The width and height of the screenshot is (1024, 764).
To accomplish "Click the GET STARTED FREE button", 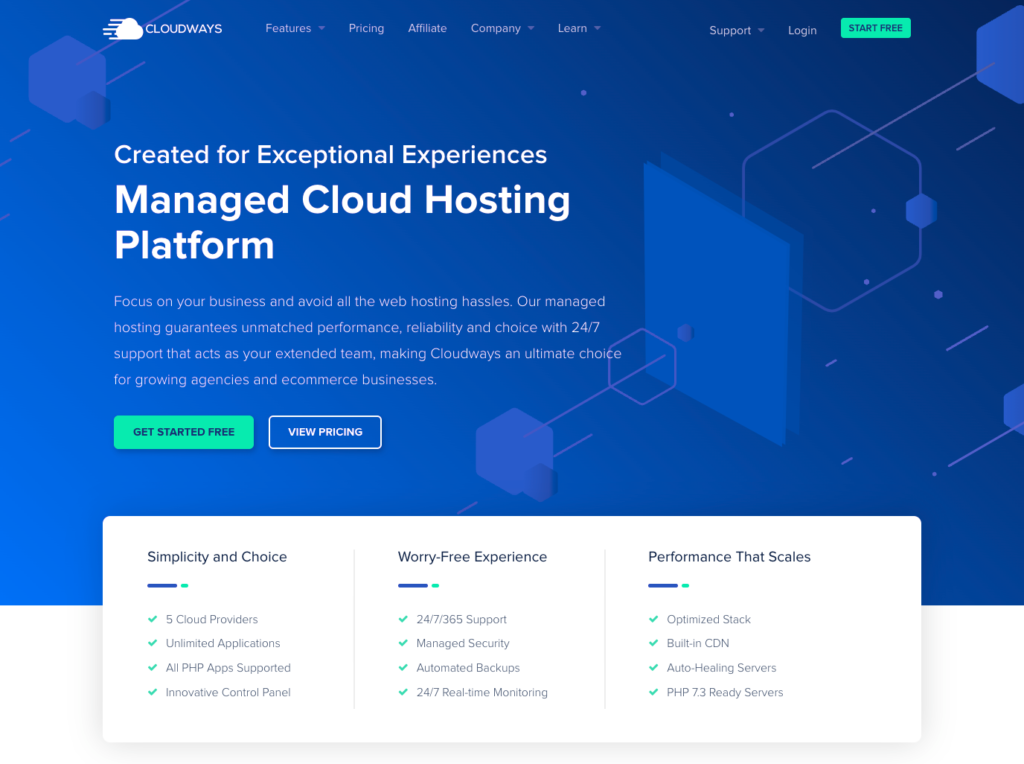I will pyautogui.click(x=184, y=432).
